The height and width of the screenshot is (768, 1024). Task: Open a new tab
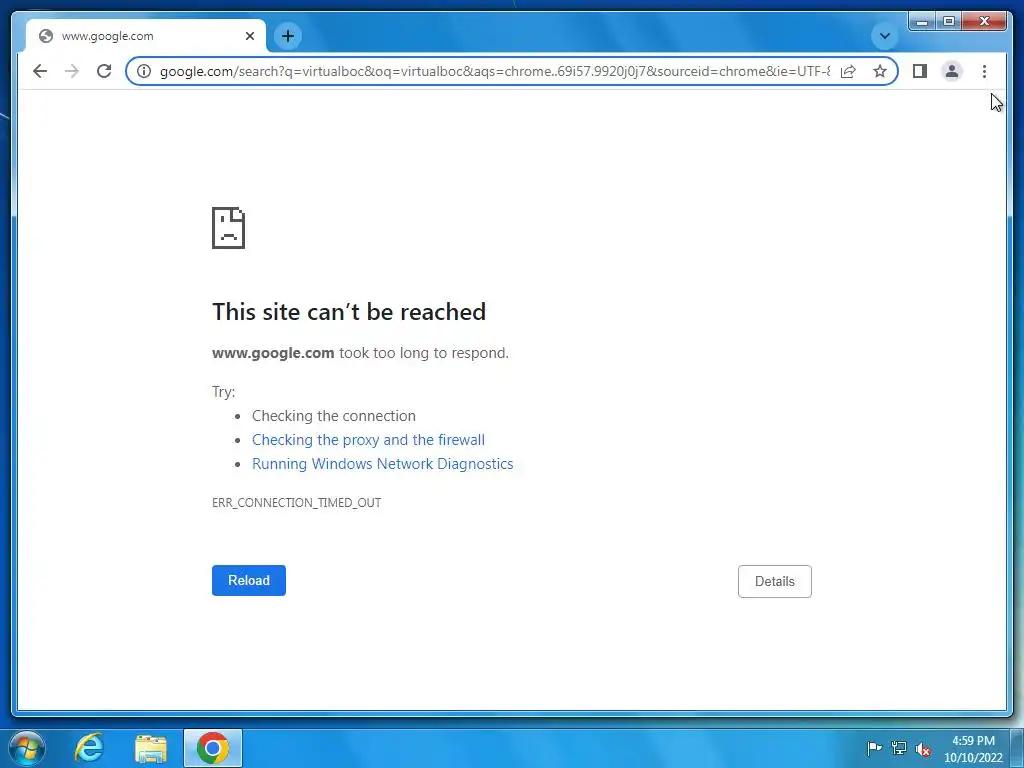(x=288, y=36)
